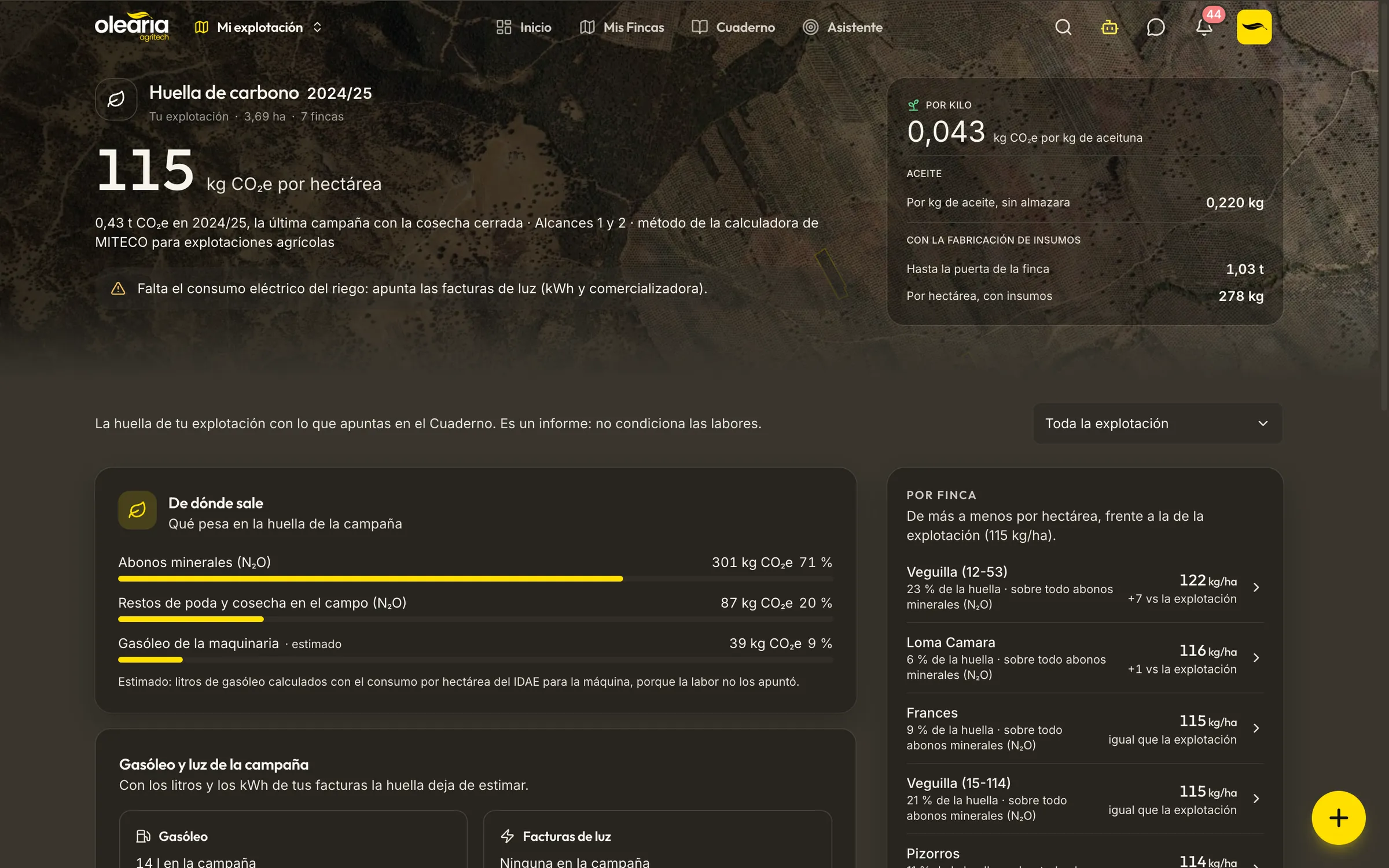Click the fuel pump Gasóleo icon
The image size is (1389, 868).
pos(143,836)
